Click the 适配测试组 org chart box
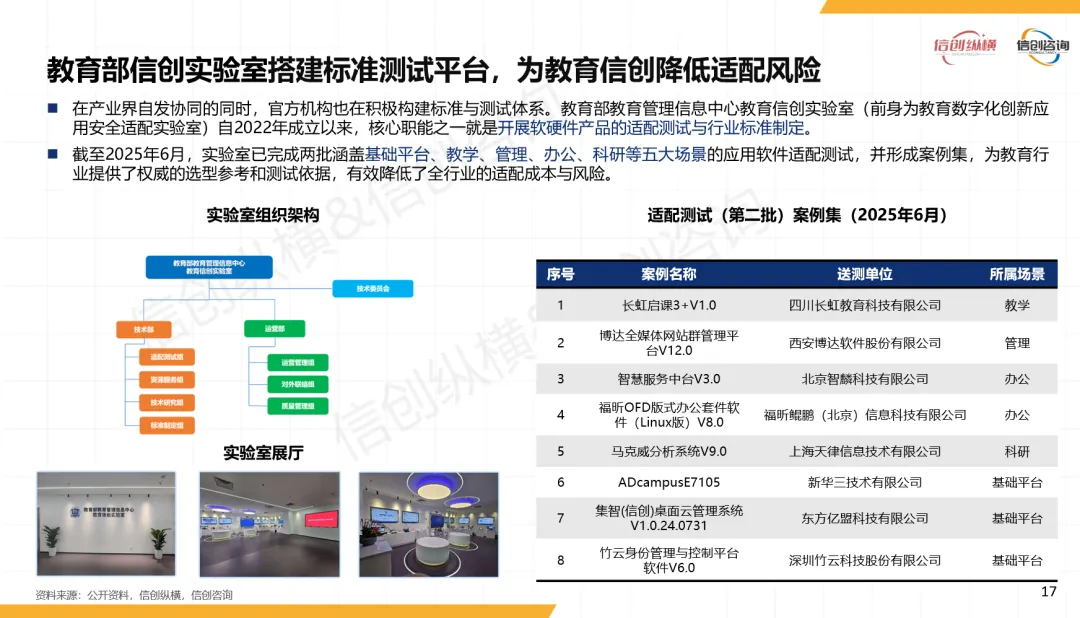The width and height of the screenshot is (1080, 618). tap(167, 357)
